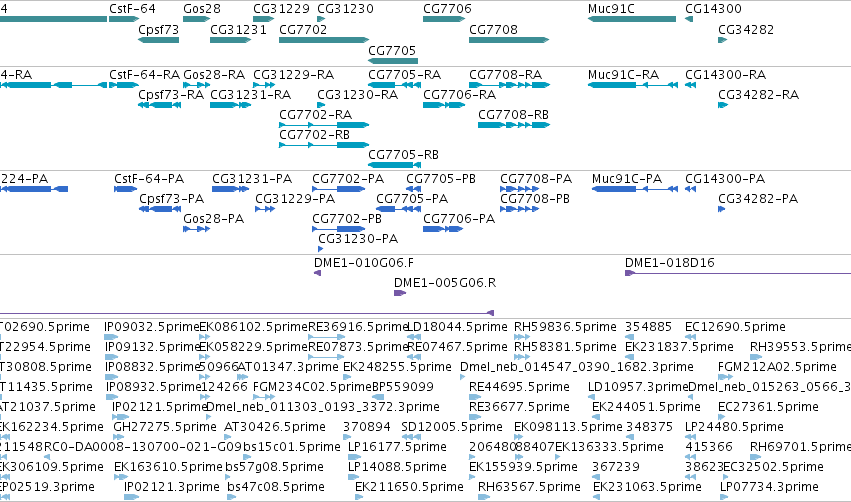
Task: Click transcript CG7705-RA
Action: click(395, 85)
